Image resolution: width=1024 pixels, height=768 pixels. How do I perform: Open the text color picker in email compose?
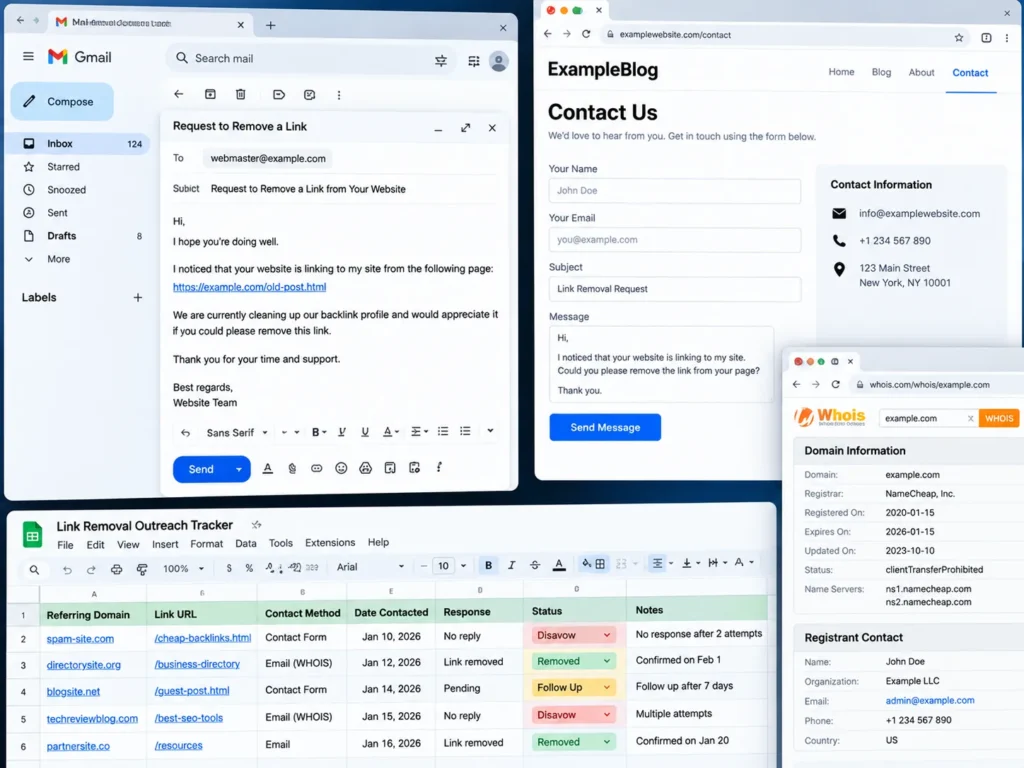[391, 432]
